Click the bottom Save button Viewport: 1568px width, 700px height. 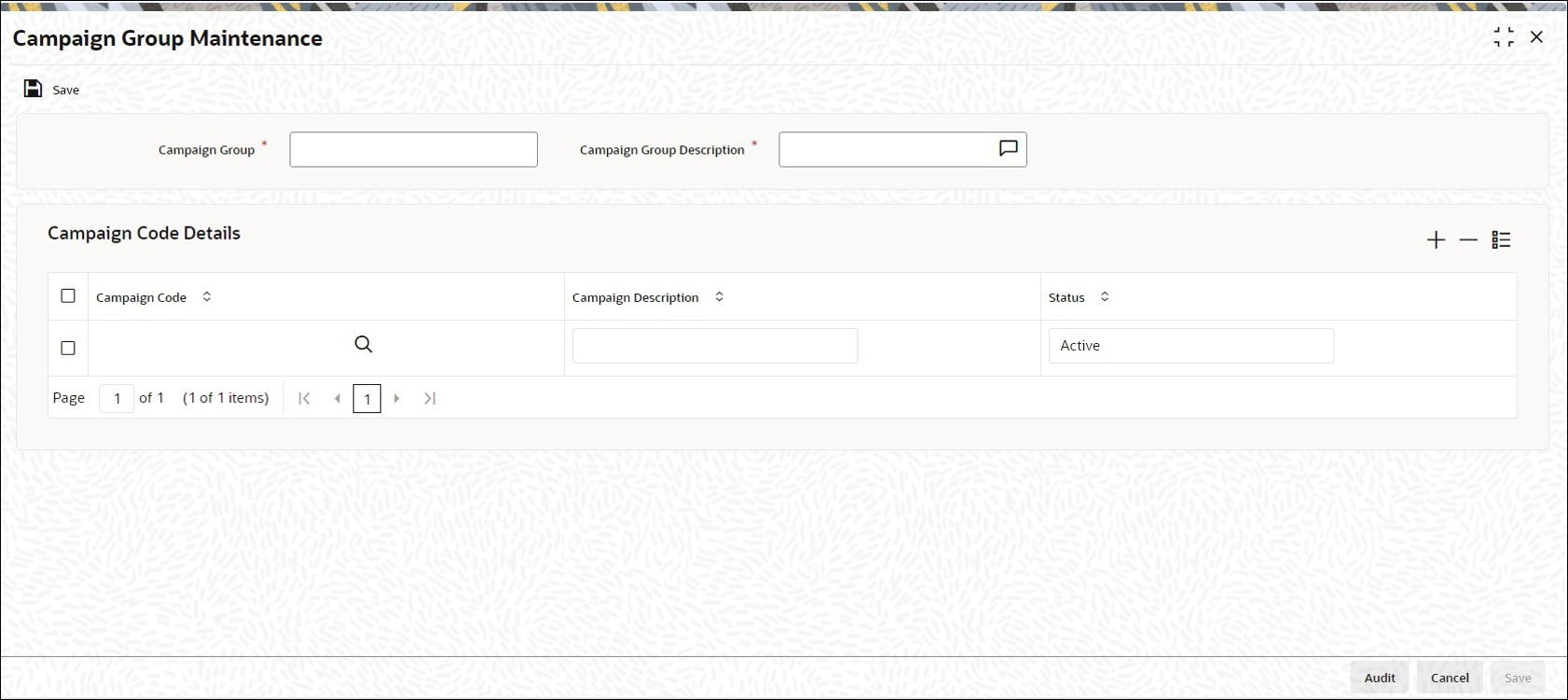point(1518,678)
